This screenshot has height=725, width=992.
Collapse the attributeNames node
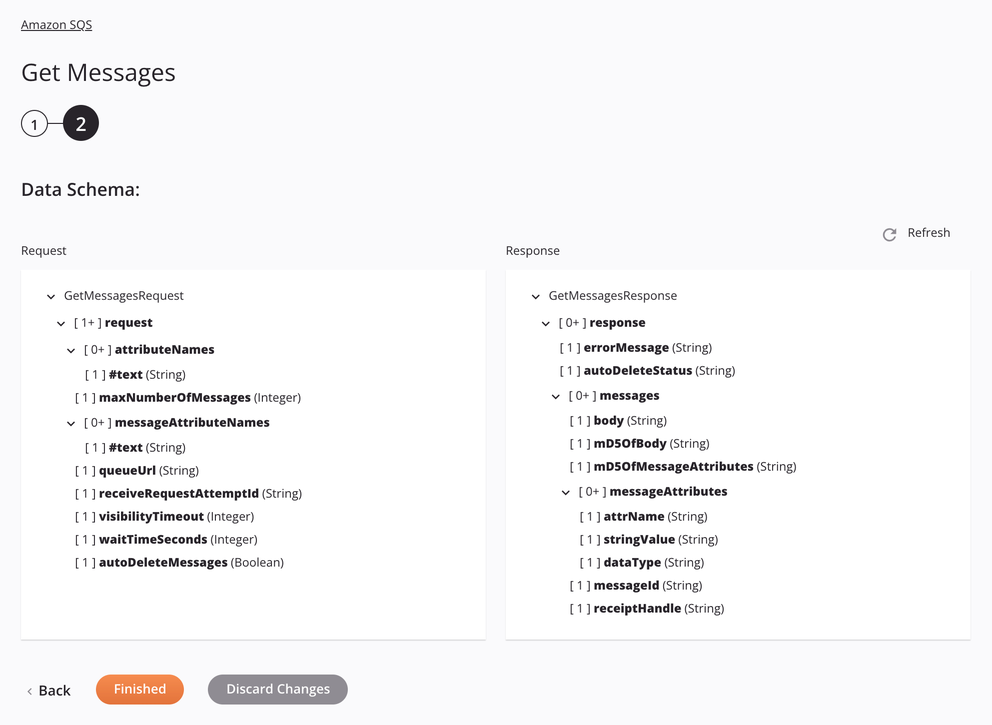pyautogui.click(x=71, y=351)
